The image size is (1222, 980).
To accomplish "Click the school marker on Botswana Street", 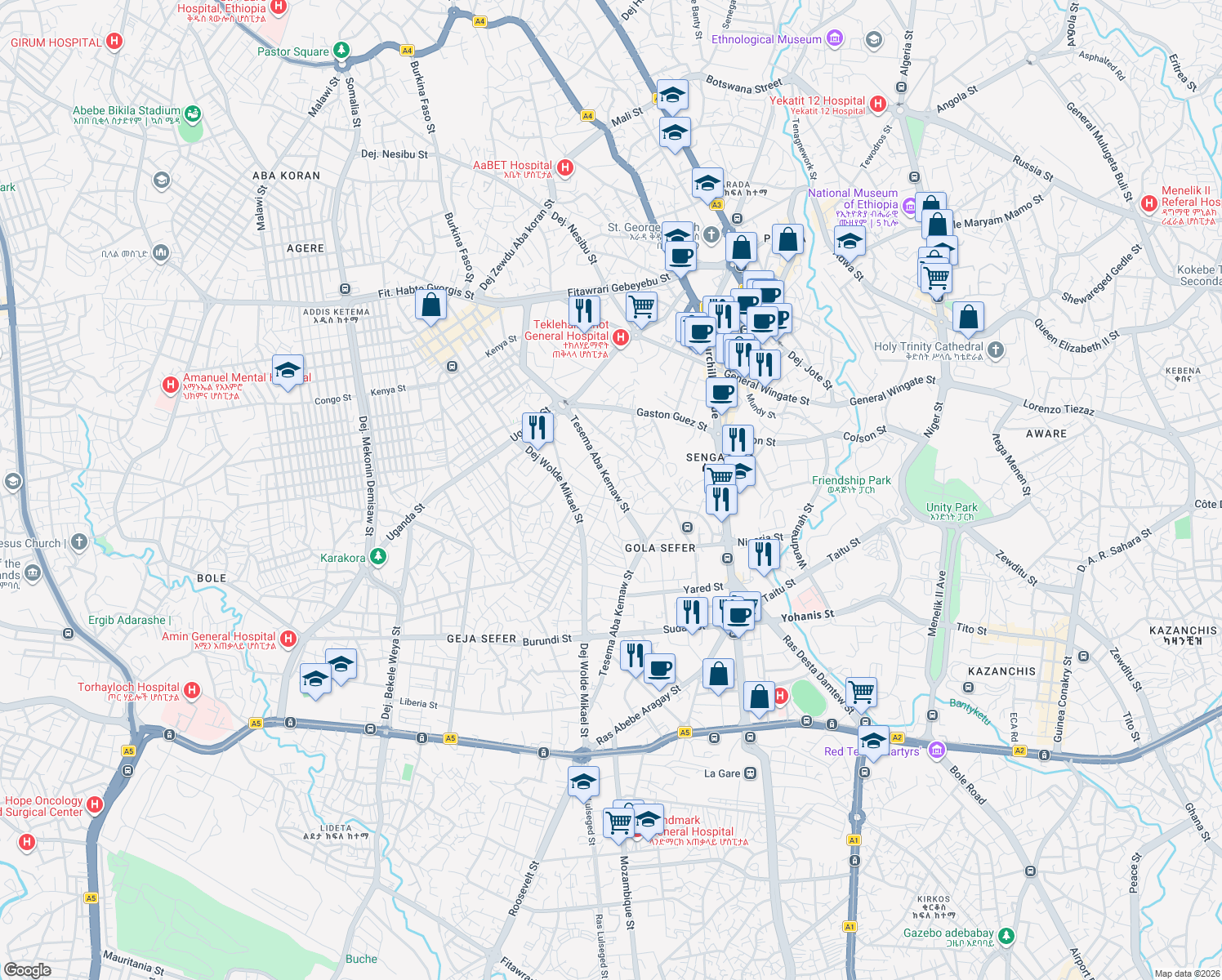I will [672, 96].
